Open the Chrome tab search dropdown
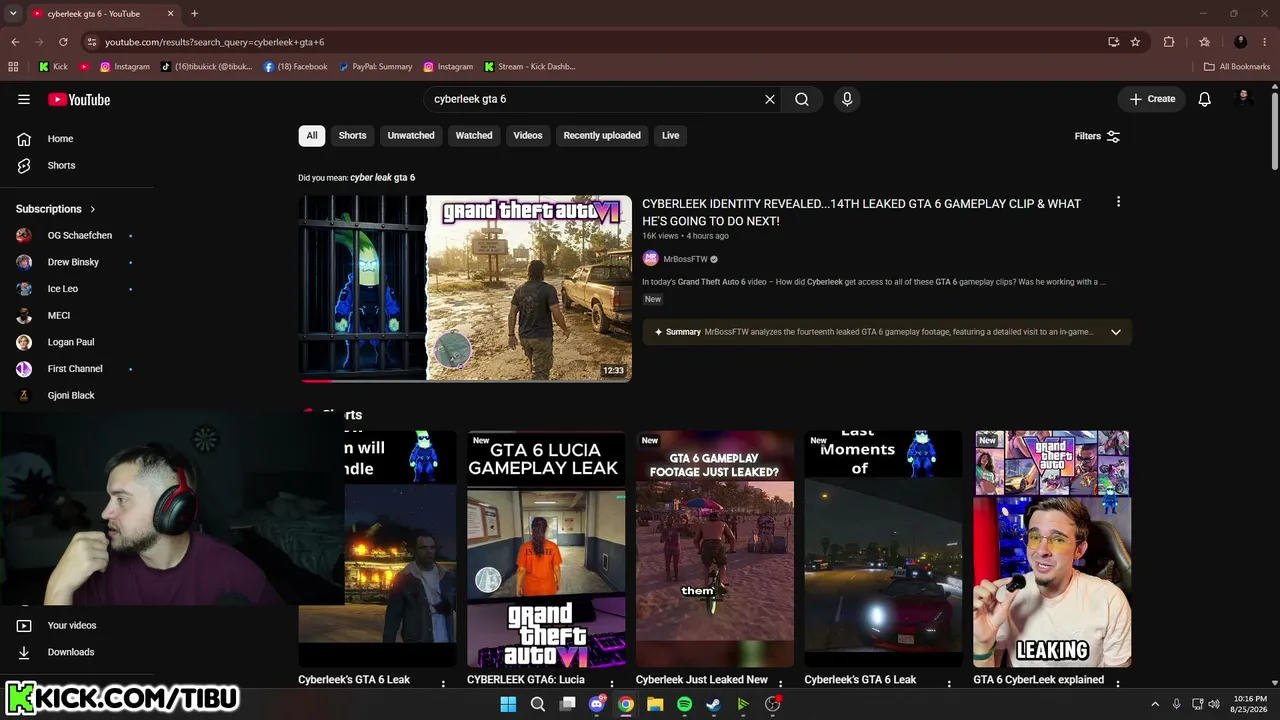The image size is (1280, 720). click(x=13, y=14)
